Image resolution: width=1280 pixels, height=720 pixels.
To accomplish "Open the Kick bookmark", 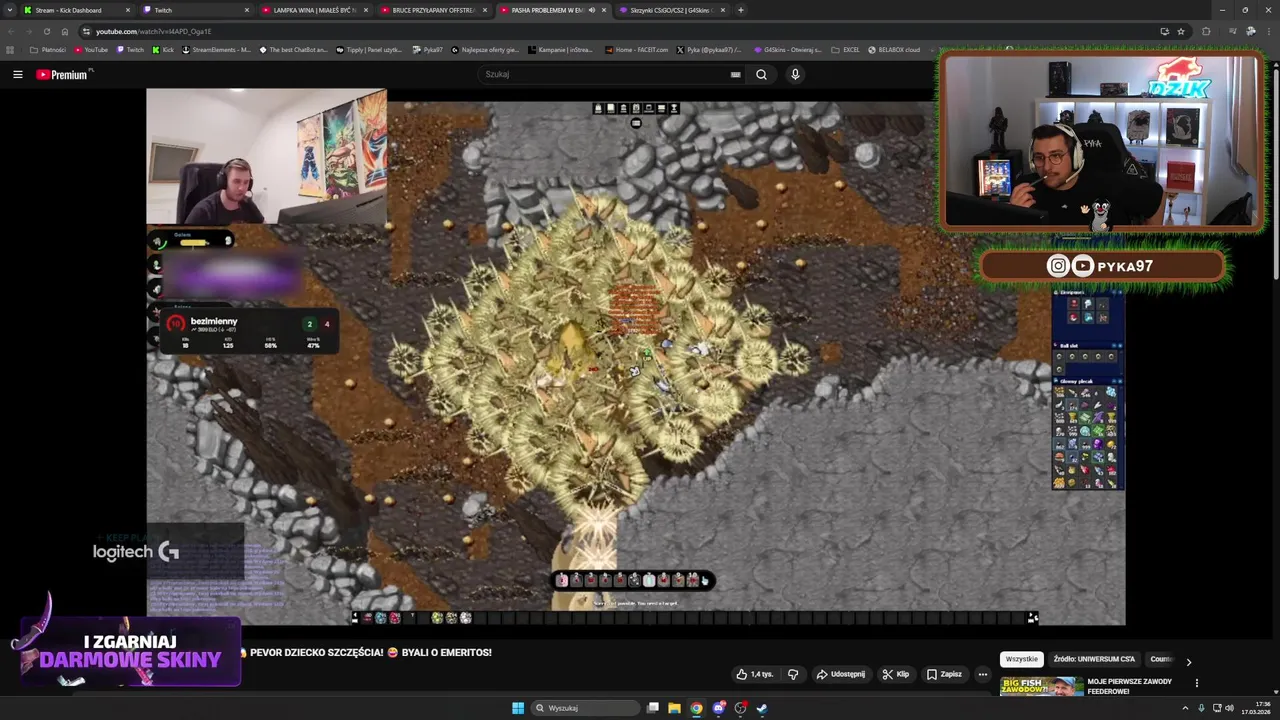I will pos(164,50).
